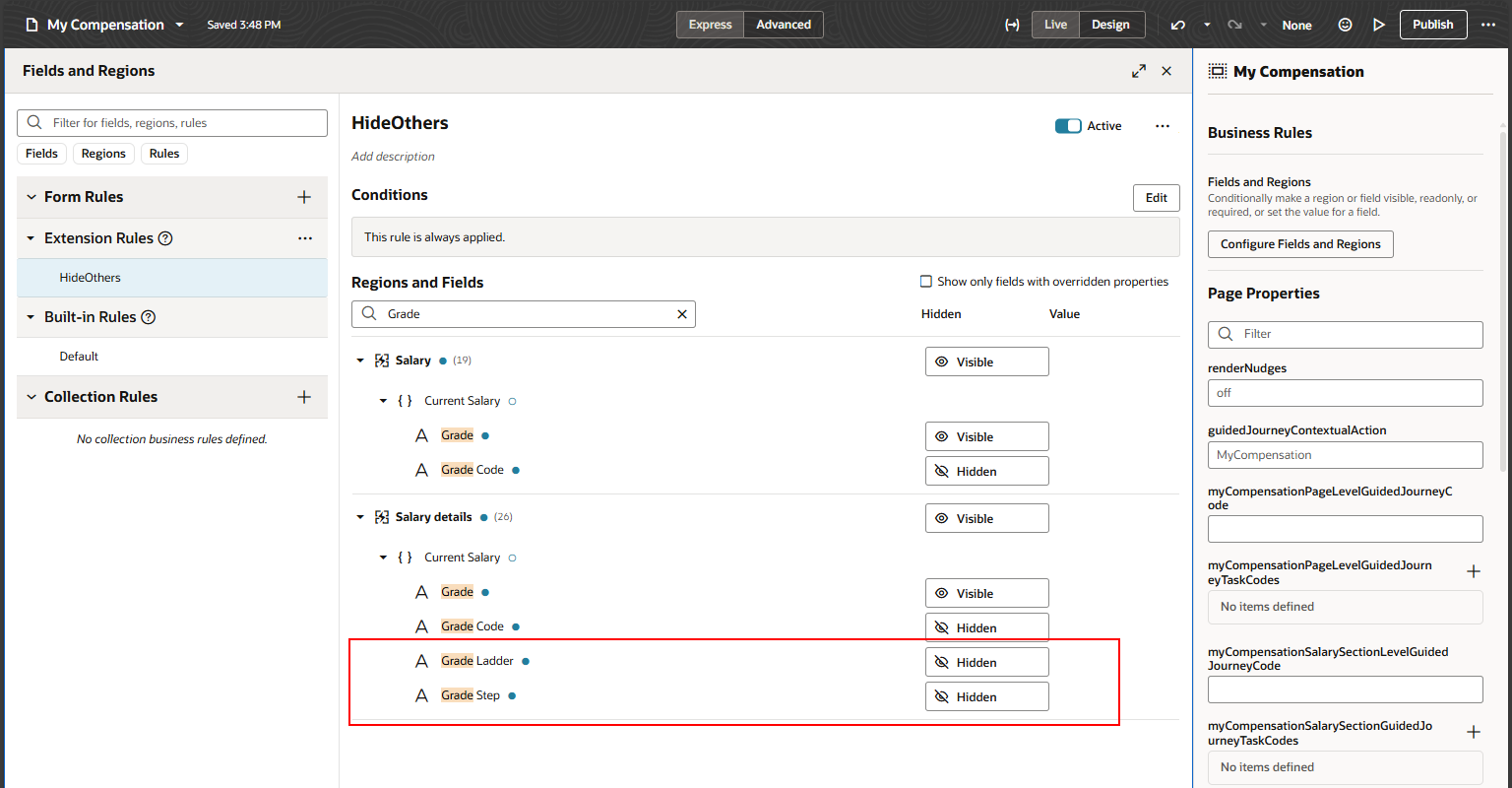Click the guidedJourneyContextualAction input field
The height and width of the screenshot is (788, 1512).
tap(1346, 455)
